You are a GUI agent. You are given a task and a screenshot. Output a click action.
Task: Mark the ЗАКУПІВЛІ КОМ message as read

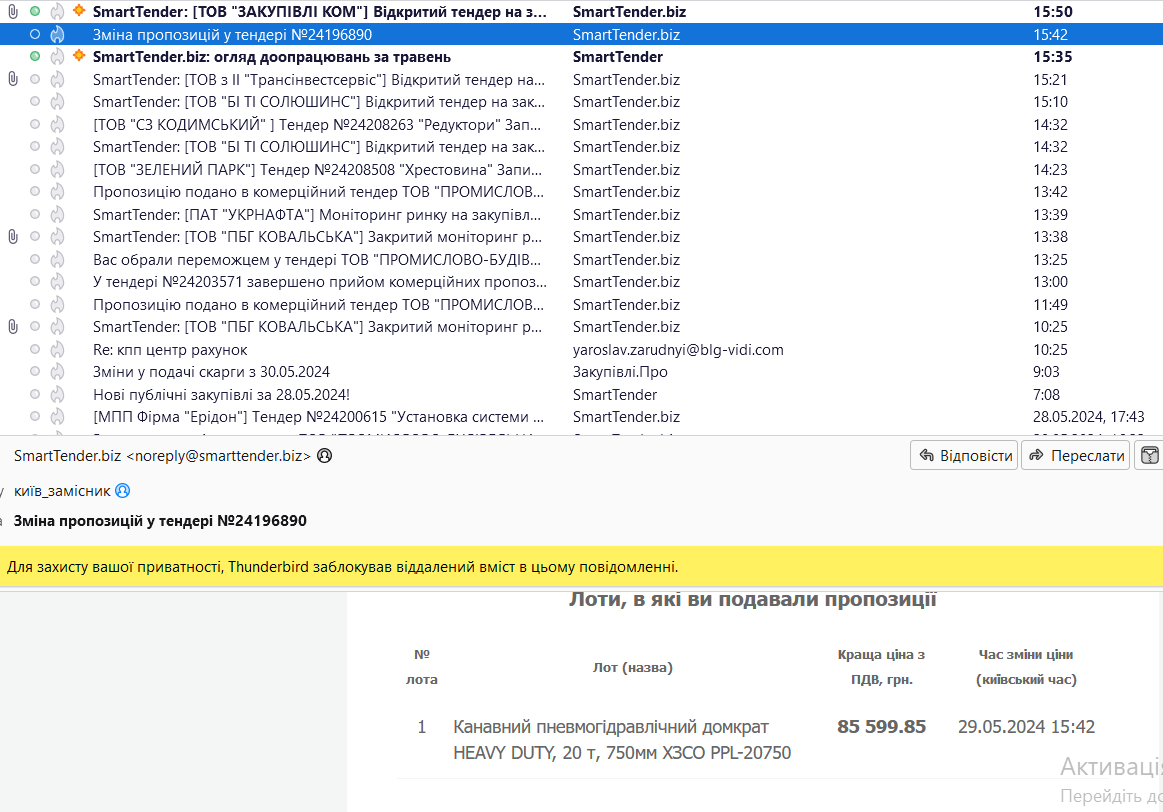[x=35, y=11]
